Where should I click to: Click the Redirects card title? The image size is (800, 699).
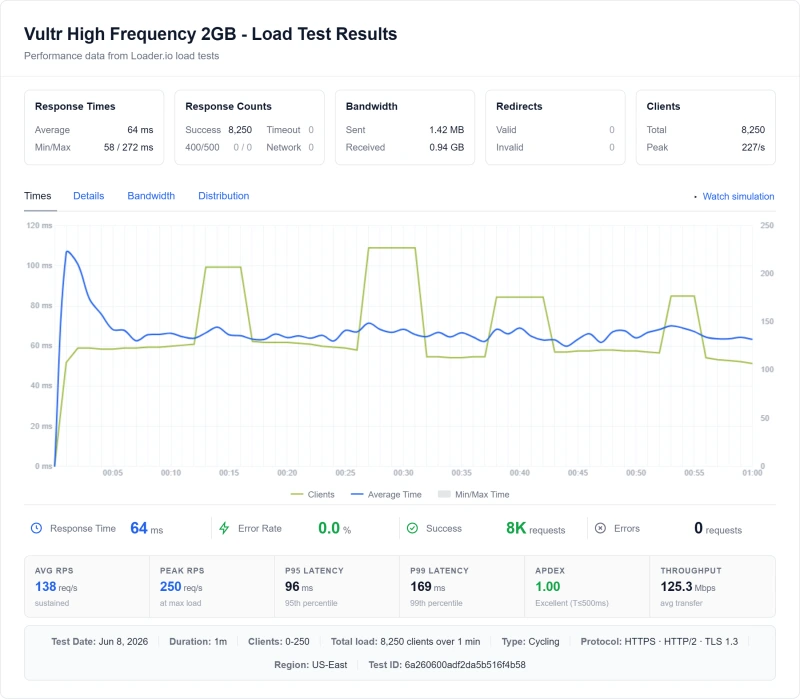pyautogui.click(x=519, y=106)
